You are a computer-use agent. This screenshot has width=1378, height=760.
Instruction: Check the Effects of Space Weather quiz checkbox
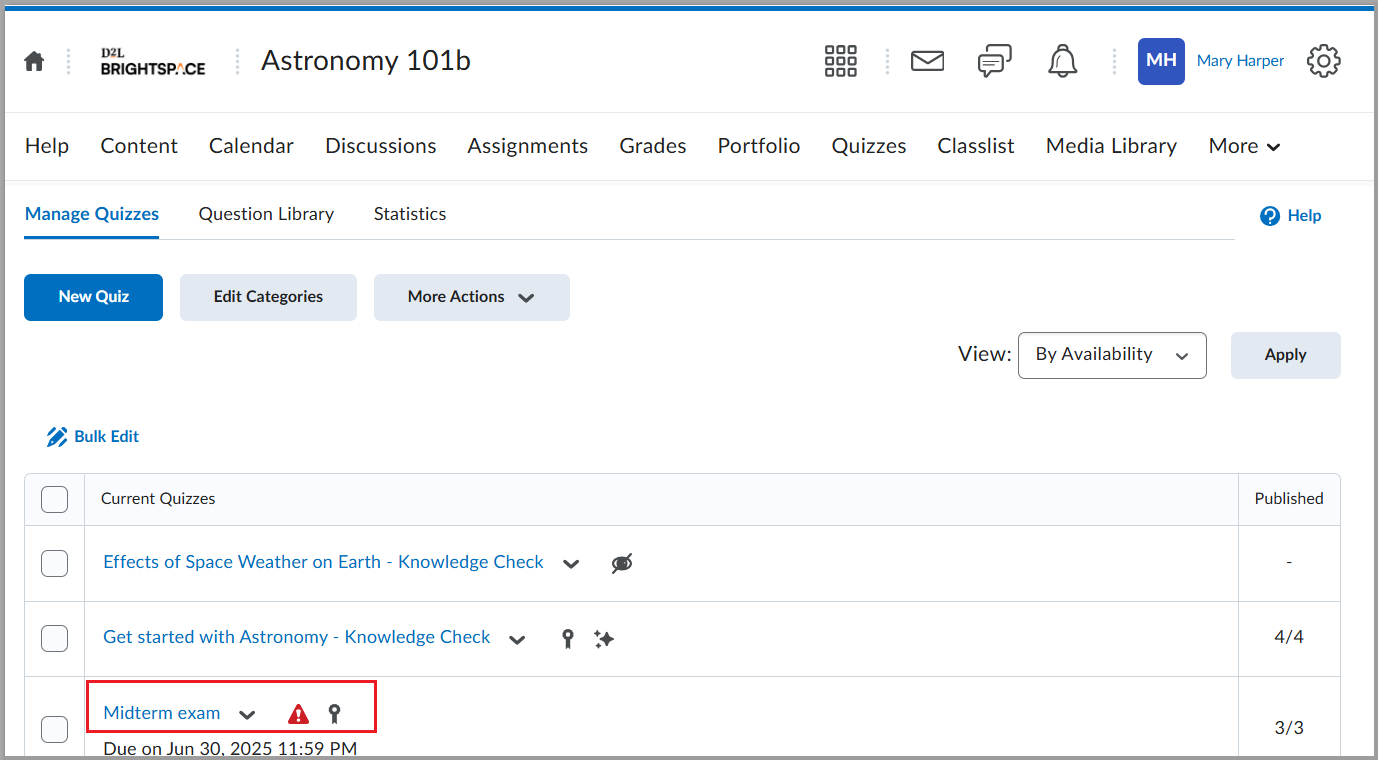pyautogui.click(x=54, y=563)
